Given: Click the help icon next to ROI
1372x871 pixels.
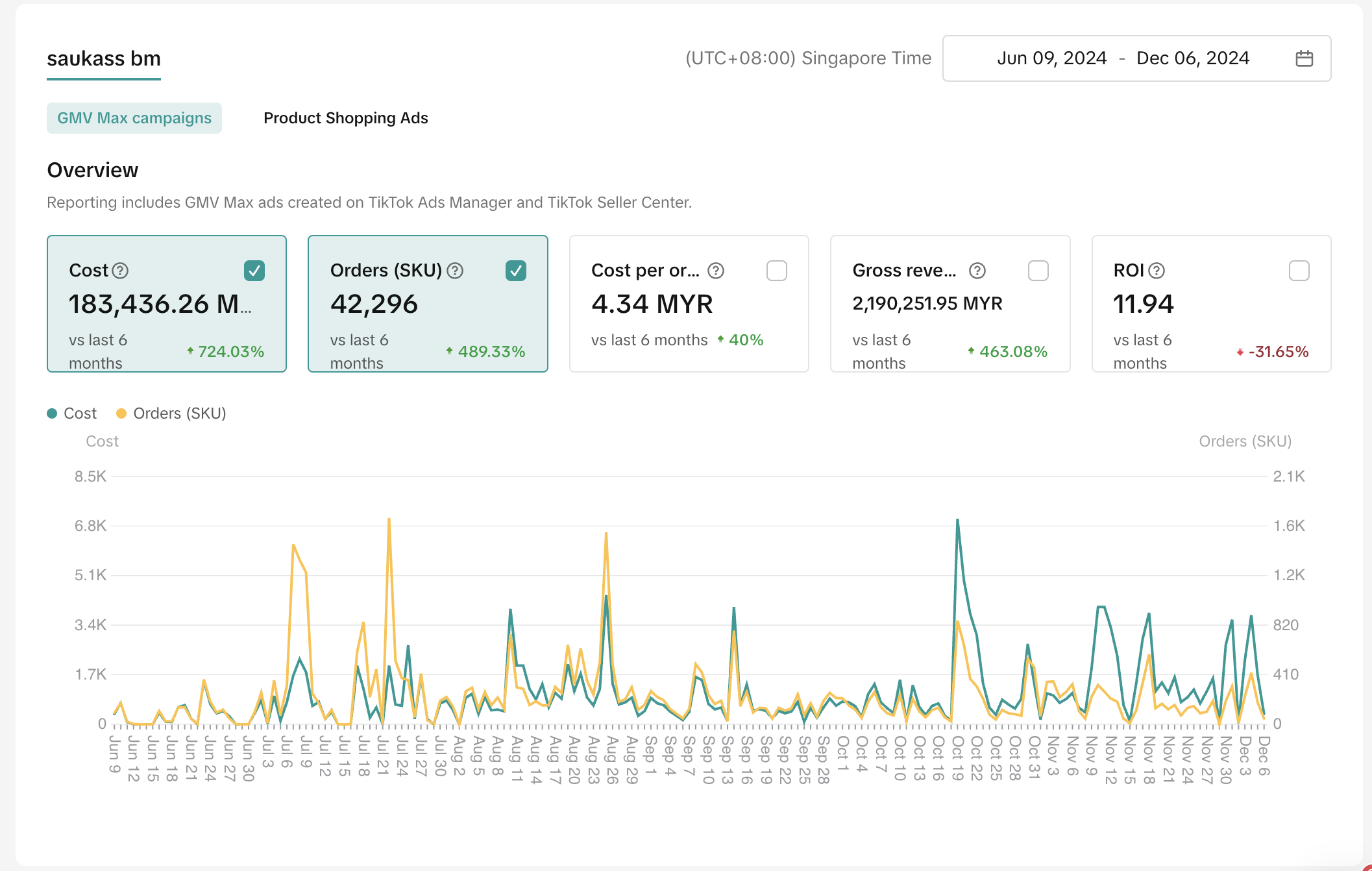Looking at the screenshot, I should coord(1157,271).
